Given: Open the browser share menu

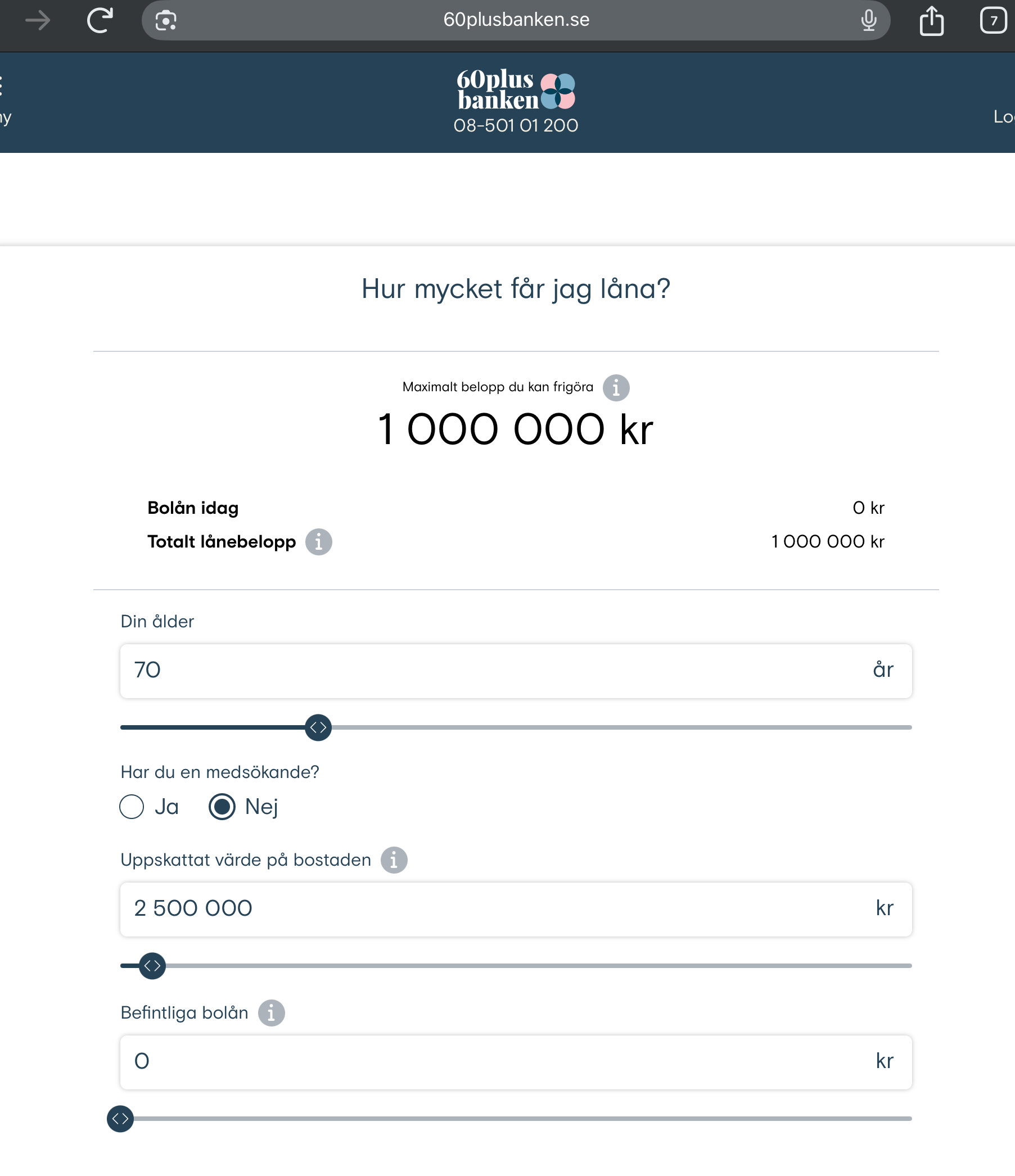Looking at the screenshot, I should tap(931, 21).
